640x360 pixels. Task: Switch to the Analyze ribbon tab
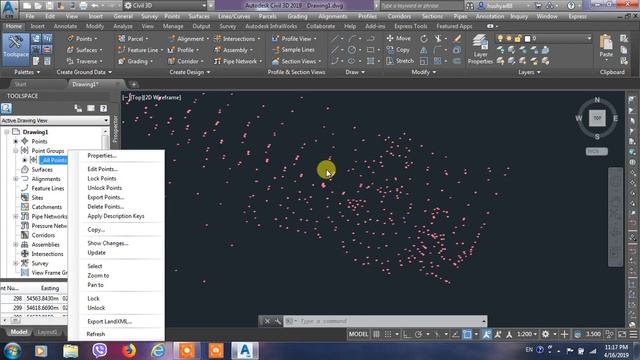click(122, 26)
